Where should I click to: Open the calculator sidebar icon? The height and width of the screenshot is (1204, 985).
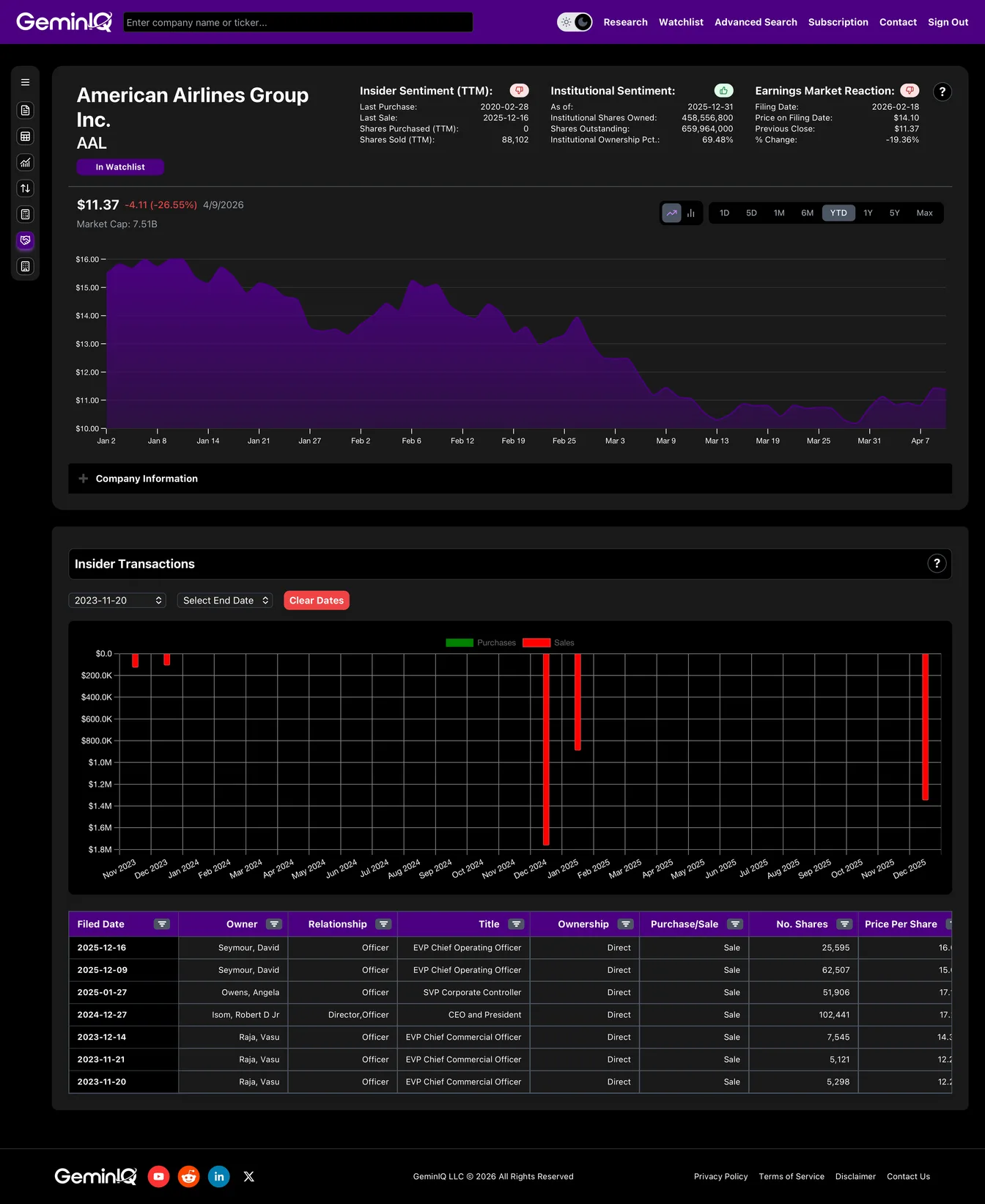(x=25, y=215)
